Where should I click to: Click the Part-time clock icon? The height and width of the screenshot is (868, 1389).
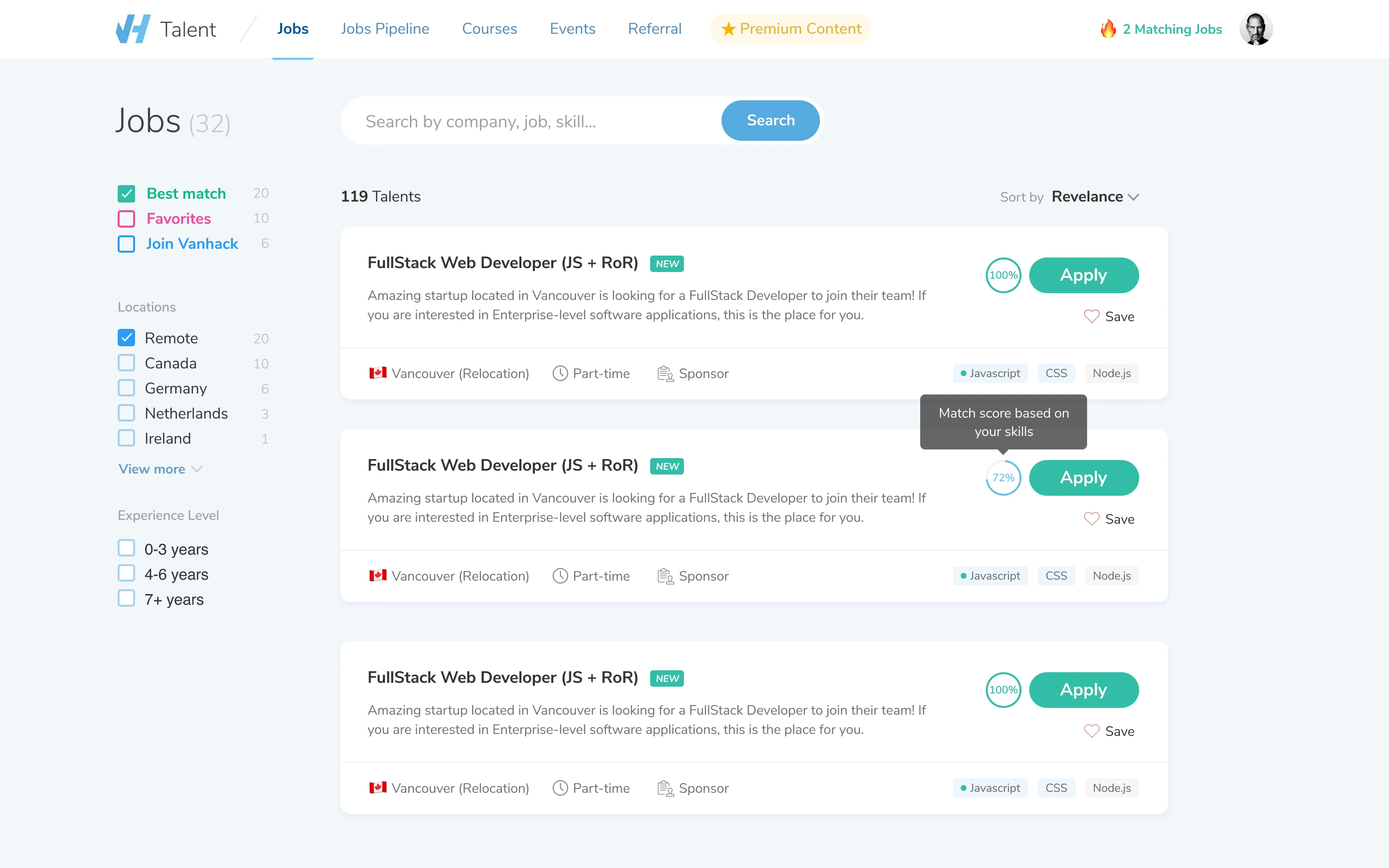tap(560, 373)
